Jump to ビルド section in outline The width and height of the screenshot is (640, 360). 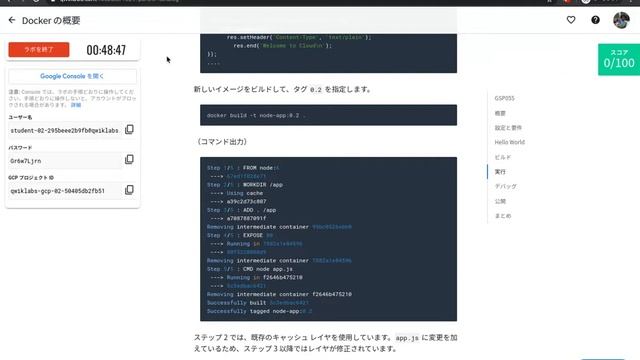point(502,157)
